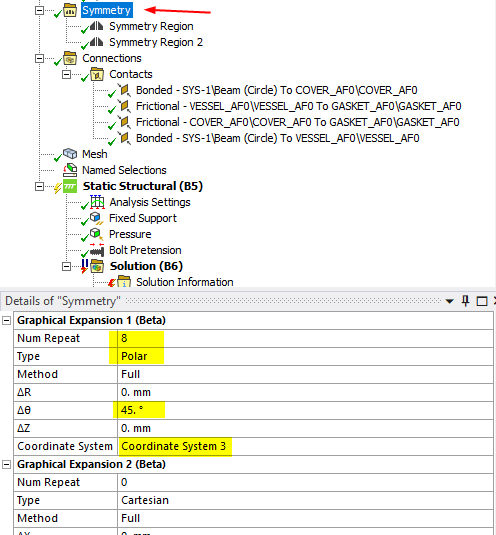Pin the Details panel with pushpin icon
This screenshot has height=535, width=496.
(465, 301)
